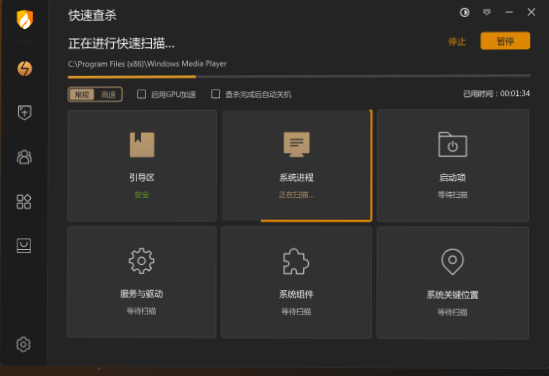Close the 快速查杀 window
Viewport: 549px width, 376px height.
tap(531, 12)
